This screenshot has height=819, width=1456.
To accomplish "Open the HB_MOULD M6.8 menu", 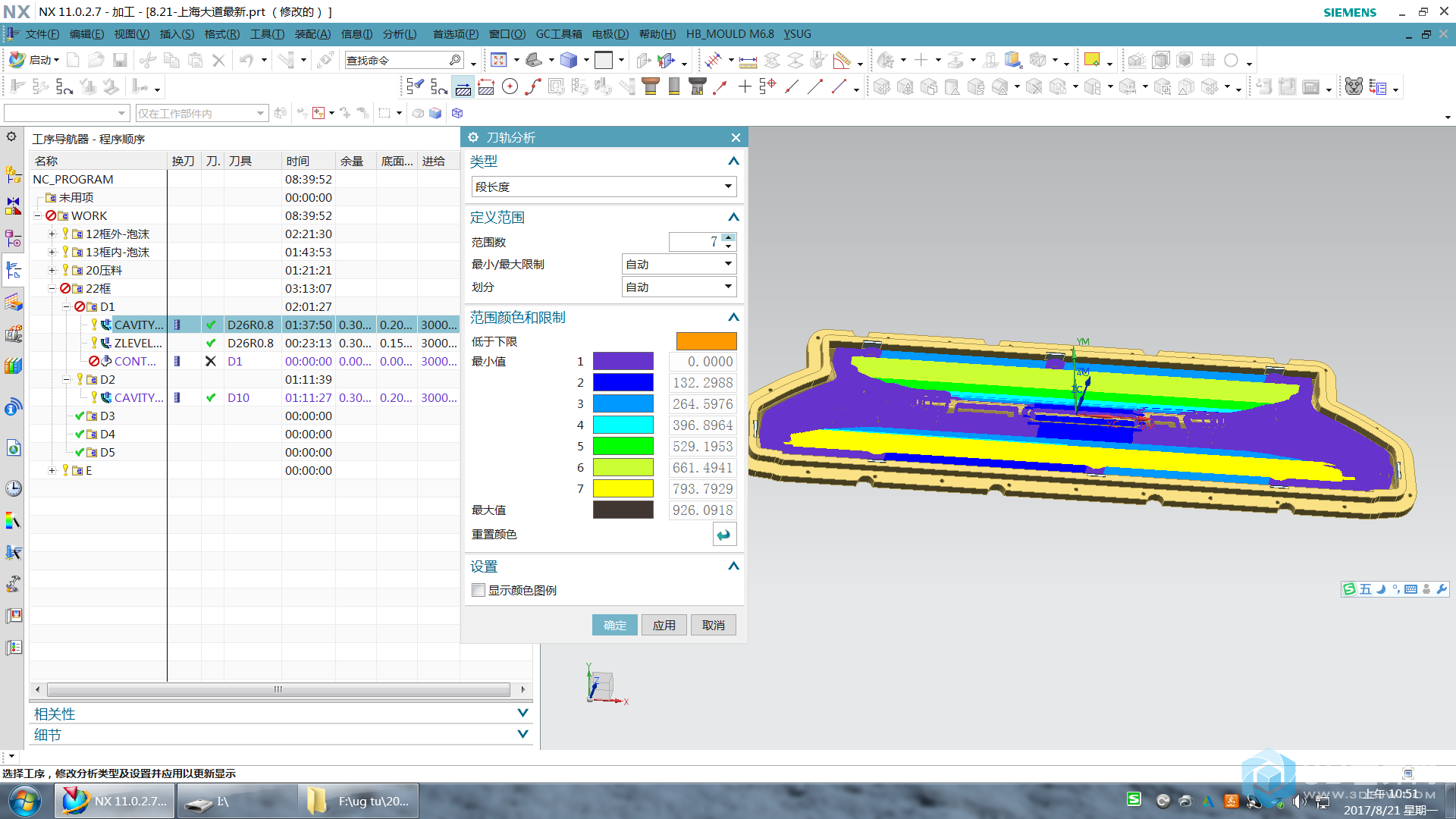I will pyautogui.click(x=730, y=34).
